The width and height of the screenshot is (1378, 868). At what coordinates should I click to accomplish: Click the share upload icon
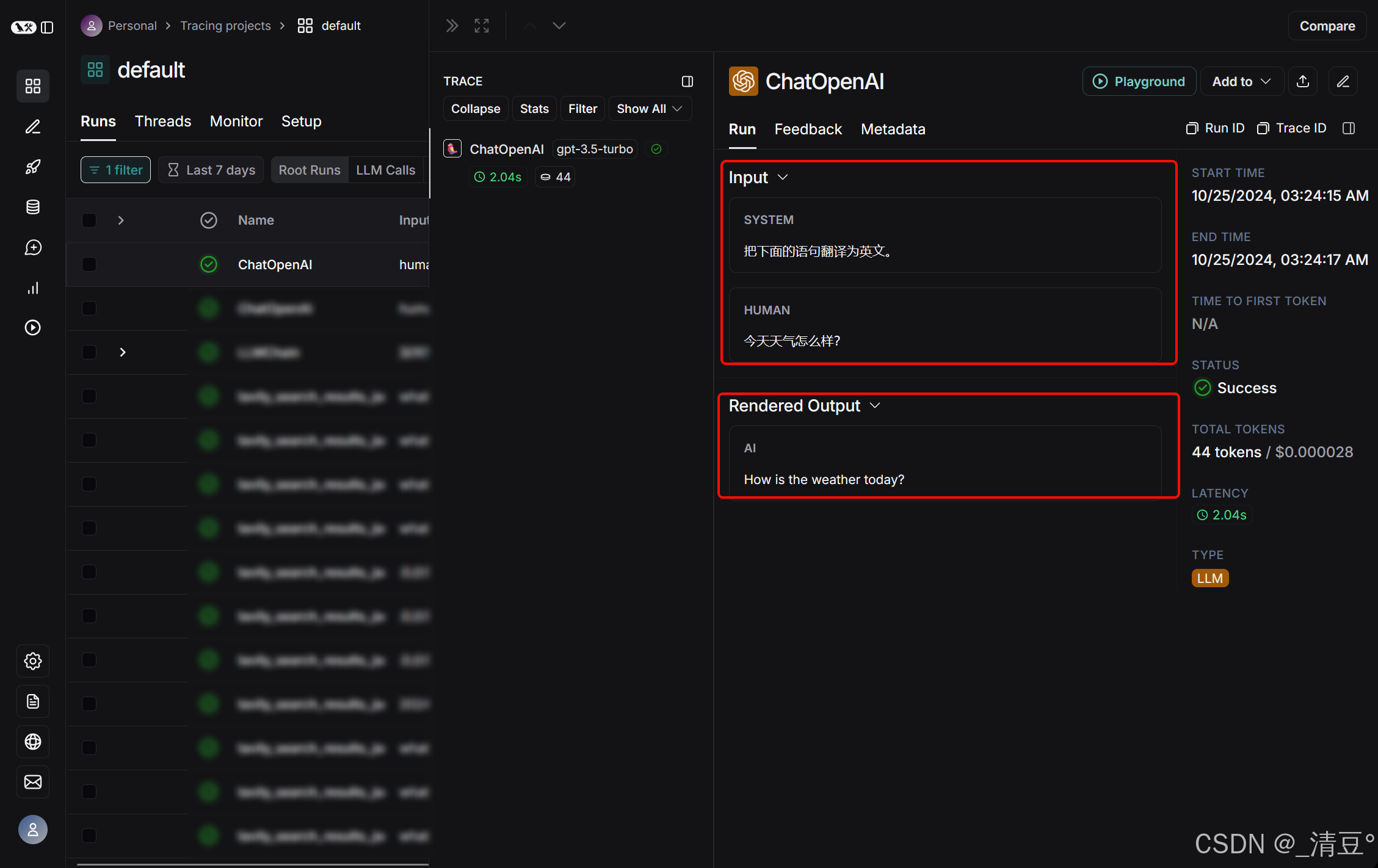(x=1303, y=81)
